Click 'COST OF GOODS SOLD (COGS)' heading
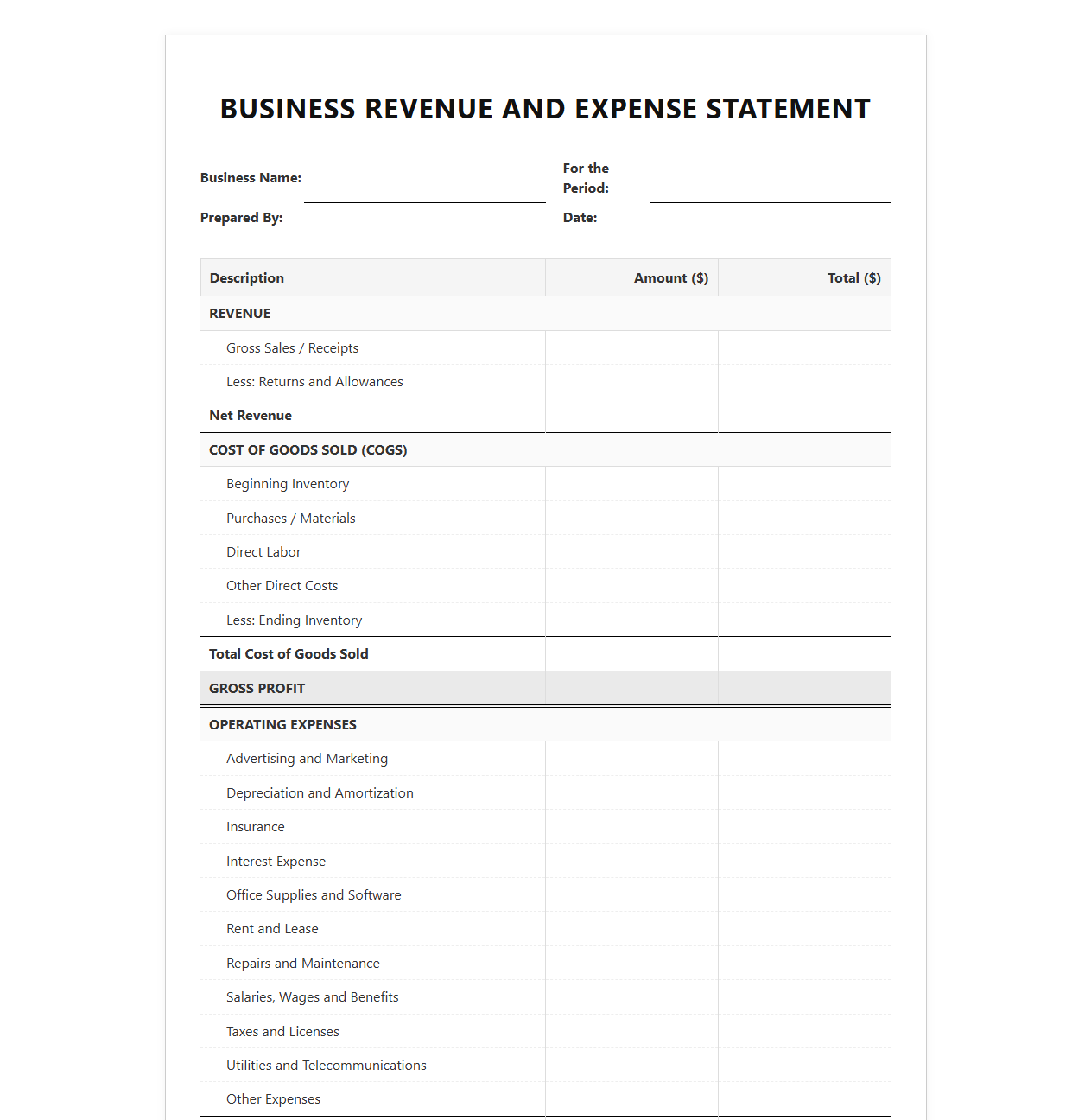The image size is (1091, 1120). coord(308,450)
